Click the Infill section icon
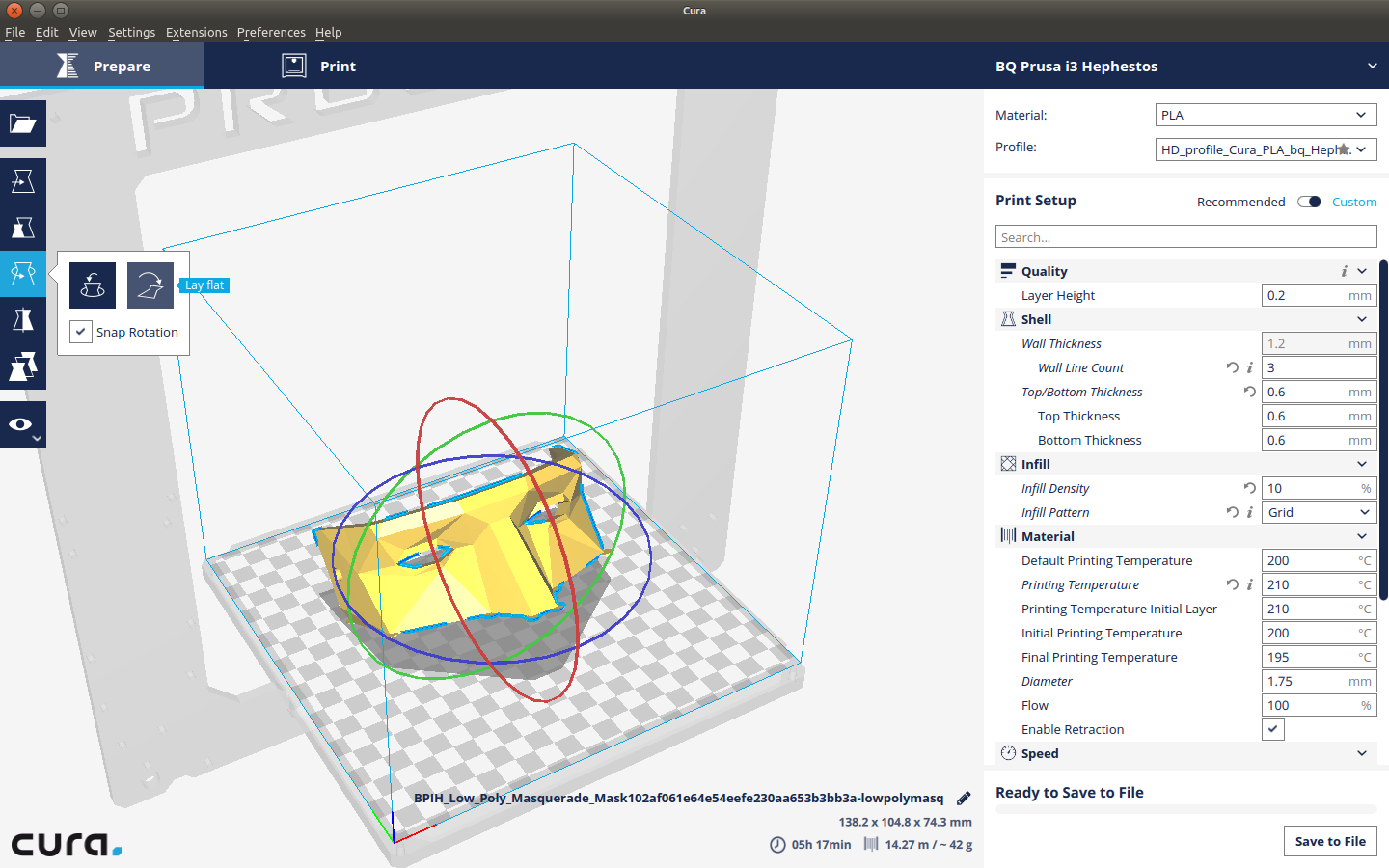Viewport: 1389px width, 868px height. click(1008, 464)
